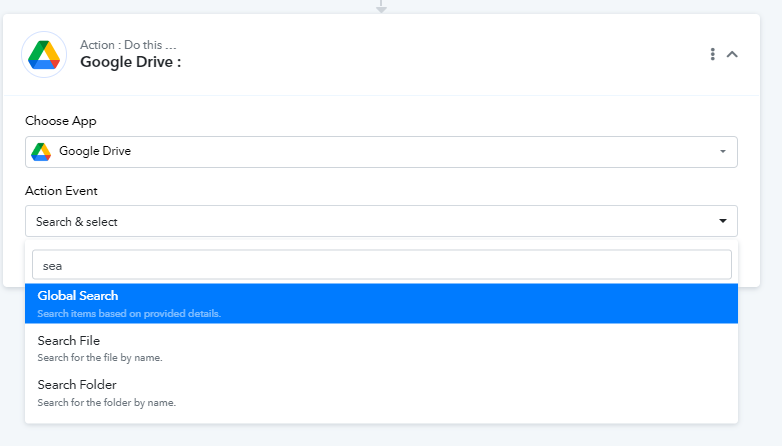Toggle the Action Event dropdown arrow
This screenshot has height=446, width=782.
tap(723, 221)
